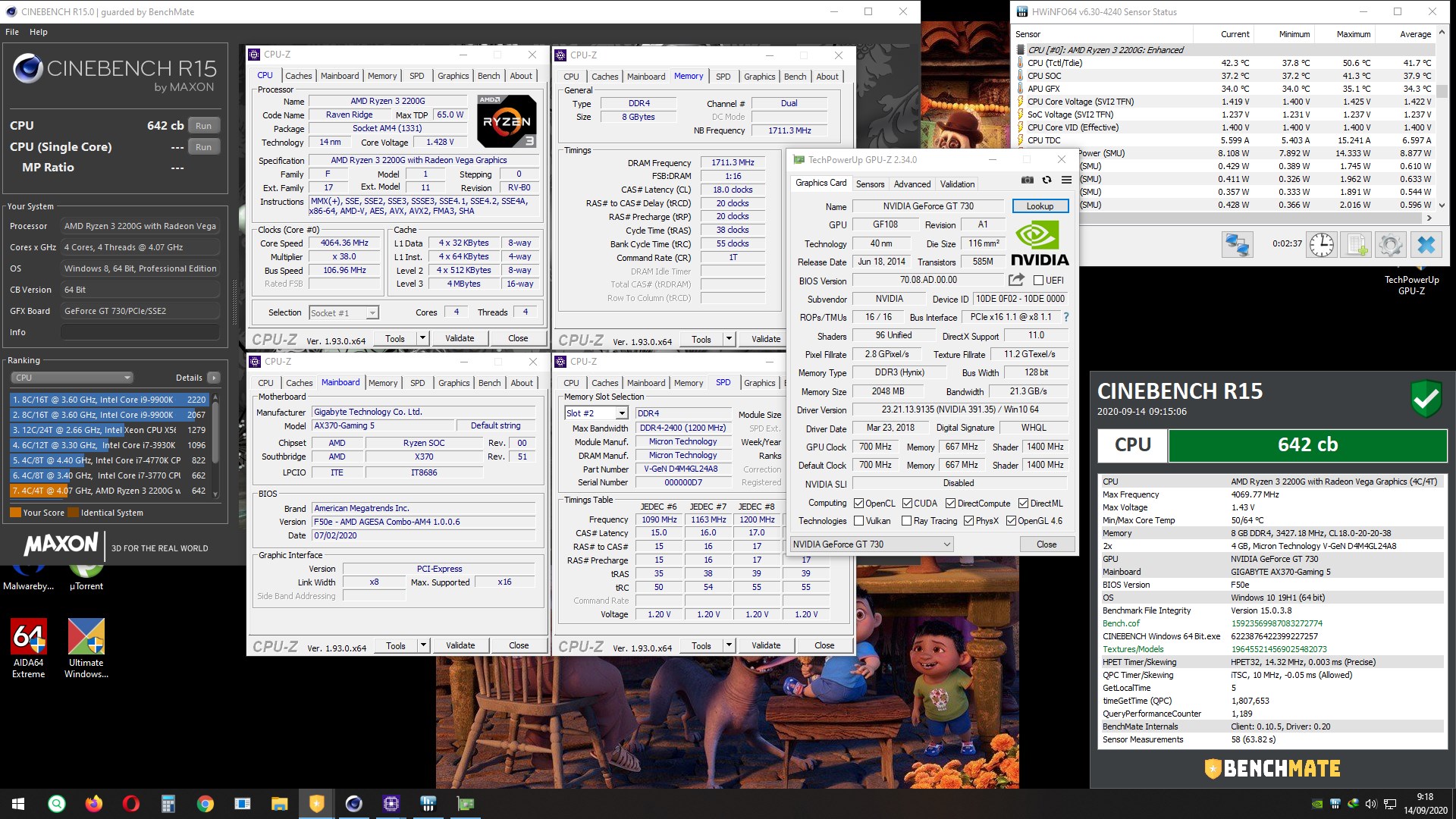Click the volume icon in system tray
This screenshot has width=1456, height=819.
[1370, 804]
